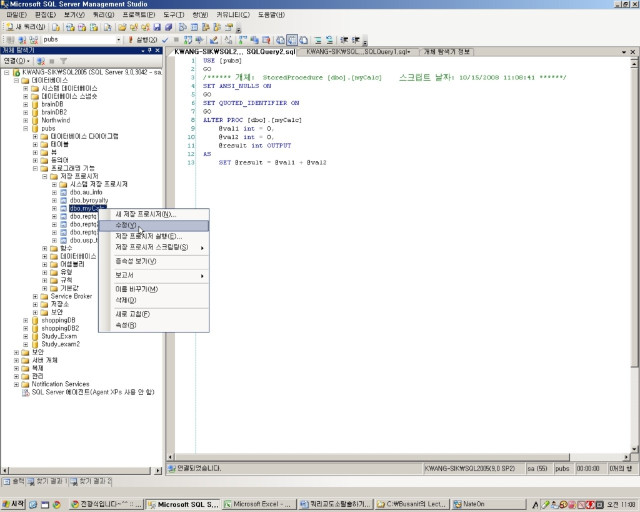Viewport: 640px width, 512px height.
Task: Click the Decrease Indent toolbar icon
Action: pyautogui.click(x=344, y=40)
